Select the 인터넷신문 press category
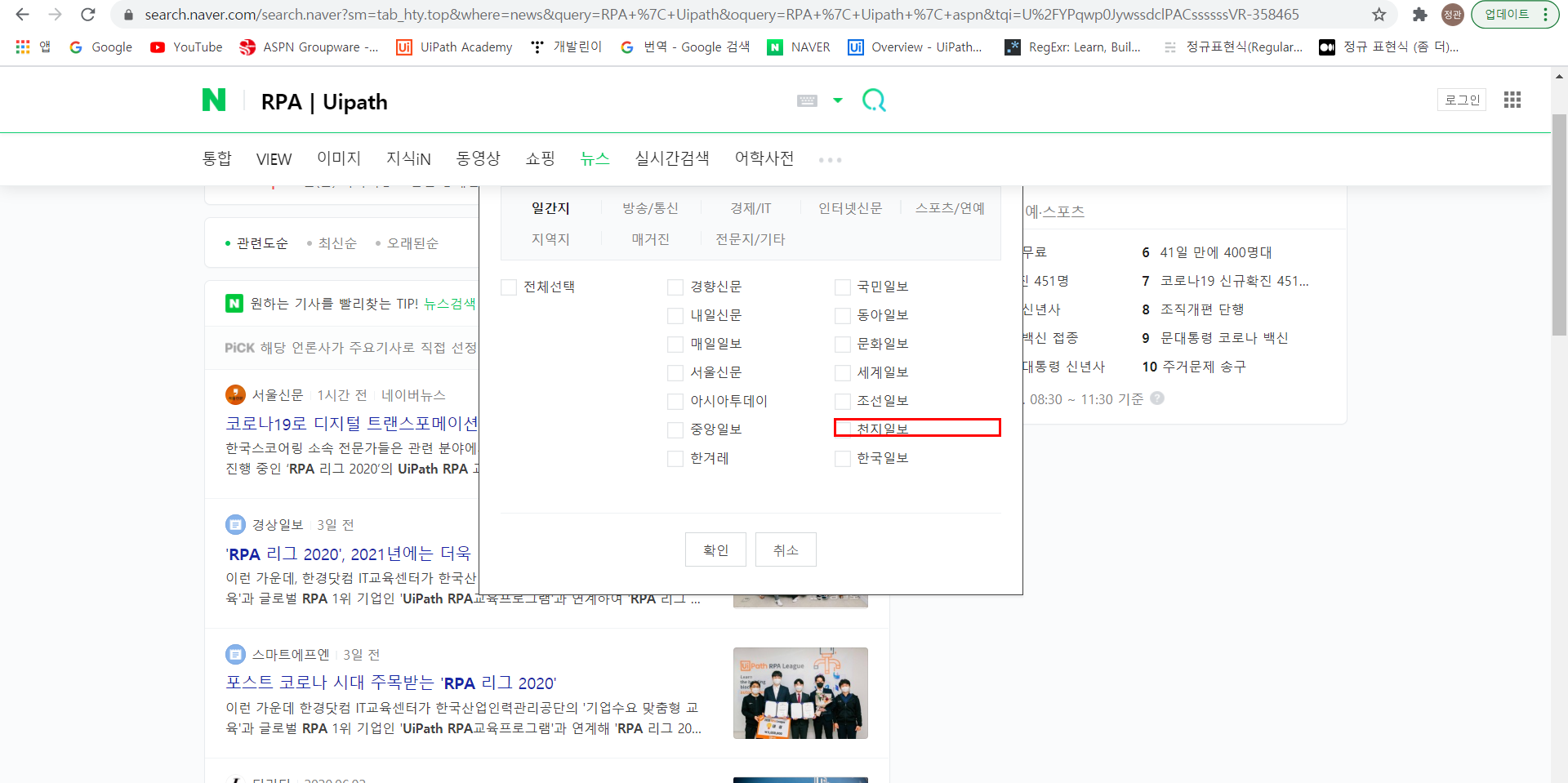The image size is (1568, 783). tap(850, 208)
